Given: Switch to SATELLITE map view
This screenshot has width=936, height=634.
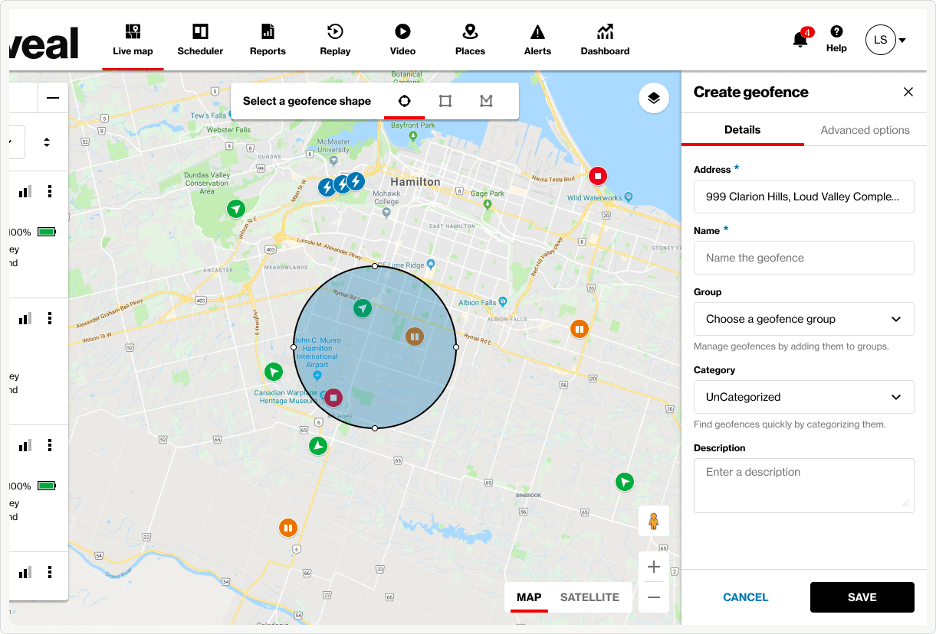Looking at the screenshot, I should point(589,597).
